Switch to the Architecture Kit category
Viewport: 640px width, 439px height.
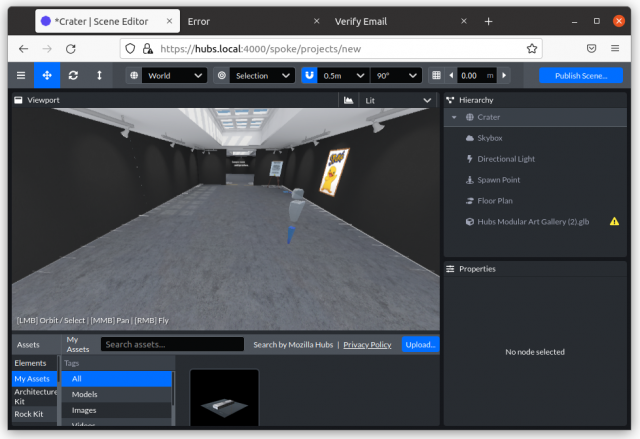point(36,396)
